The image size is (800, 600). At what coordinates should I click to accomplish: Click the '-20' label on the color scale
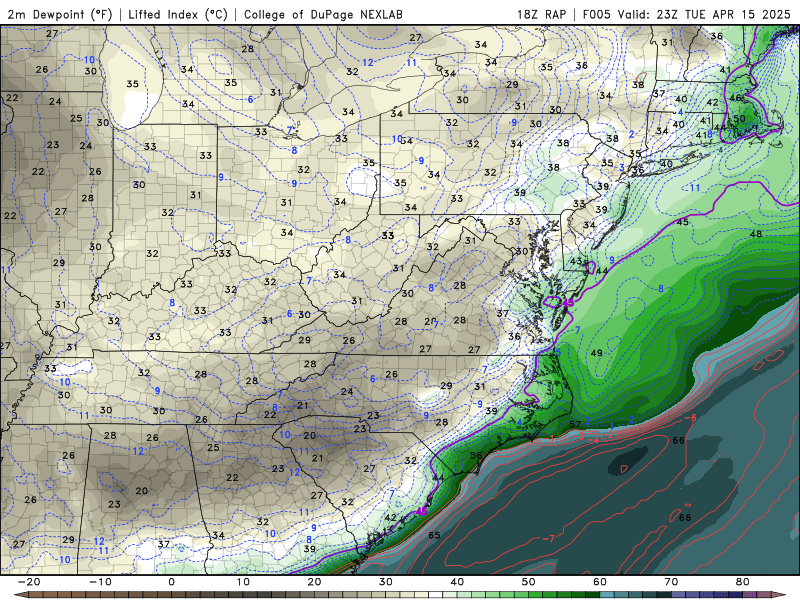click(x=29, y=582)
